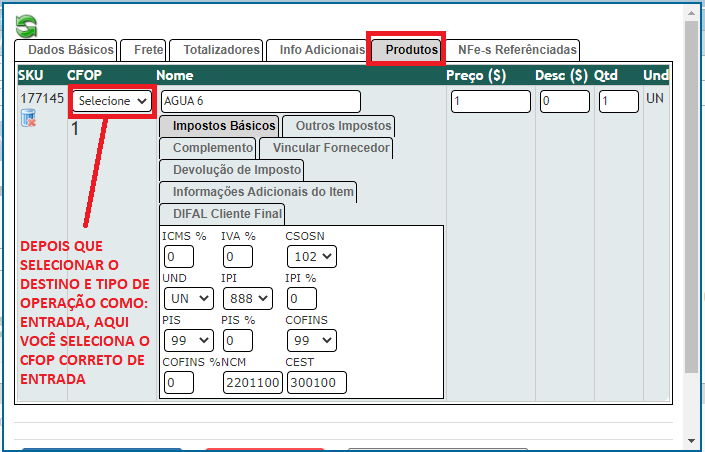Image resolution: width=705 pixels, height=452 pixels.
Task: Click the UN unit value in Und column
Action: 655,98
